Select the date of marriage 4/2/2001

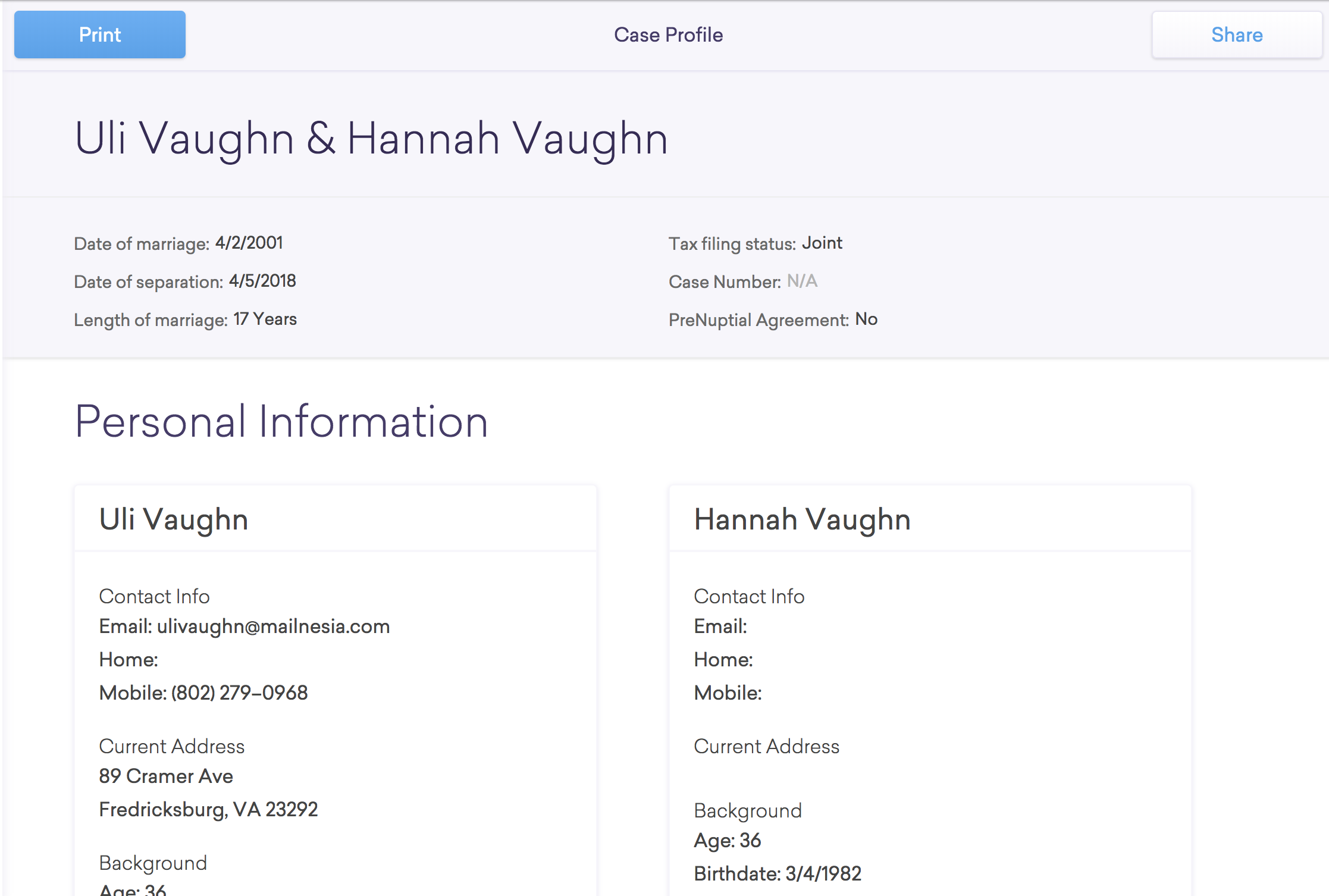click(249, 243)
